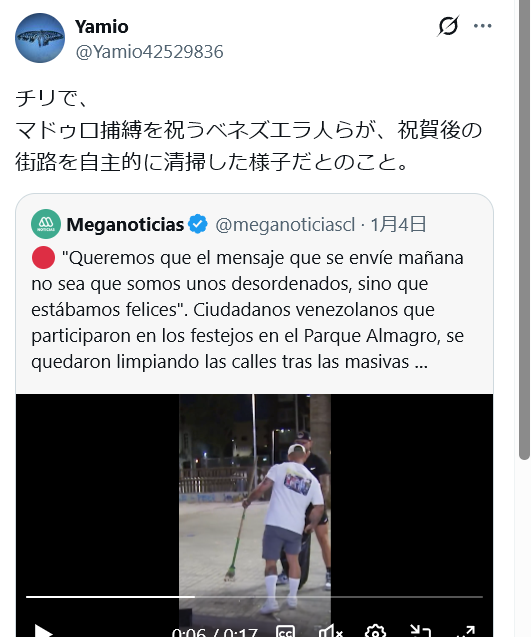Screen dimensions: 531x637
Task: Click the Meganoticias logo avatar
Action: point(46,224)
